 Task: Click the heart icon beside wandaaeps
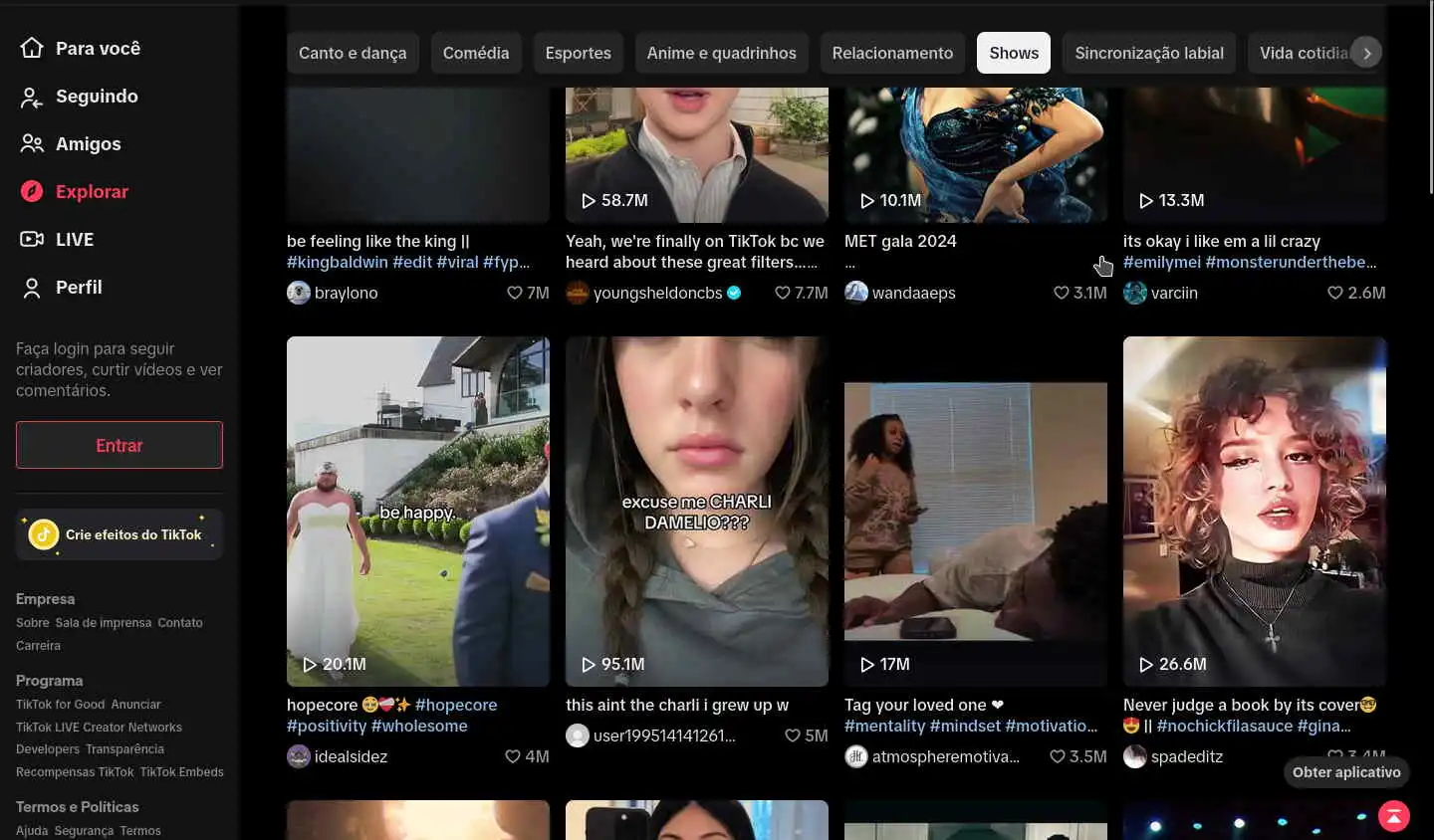pyautogui.click(x=1062, y=293)
